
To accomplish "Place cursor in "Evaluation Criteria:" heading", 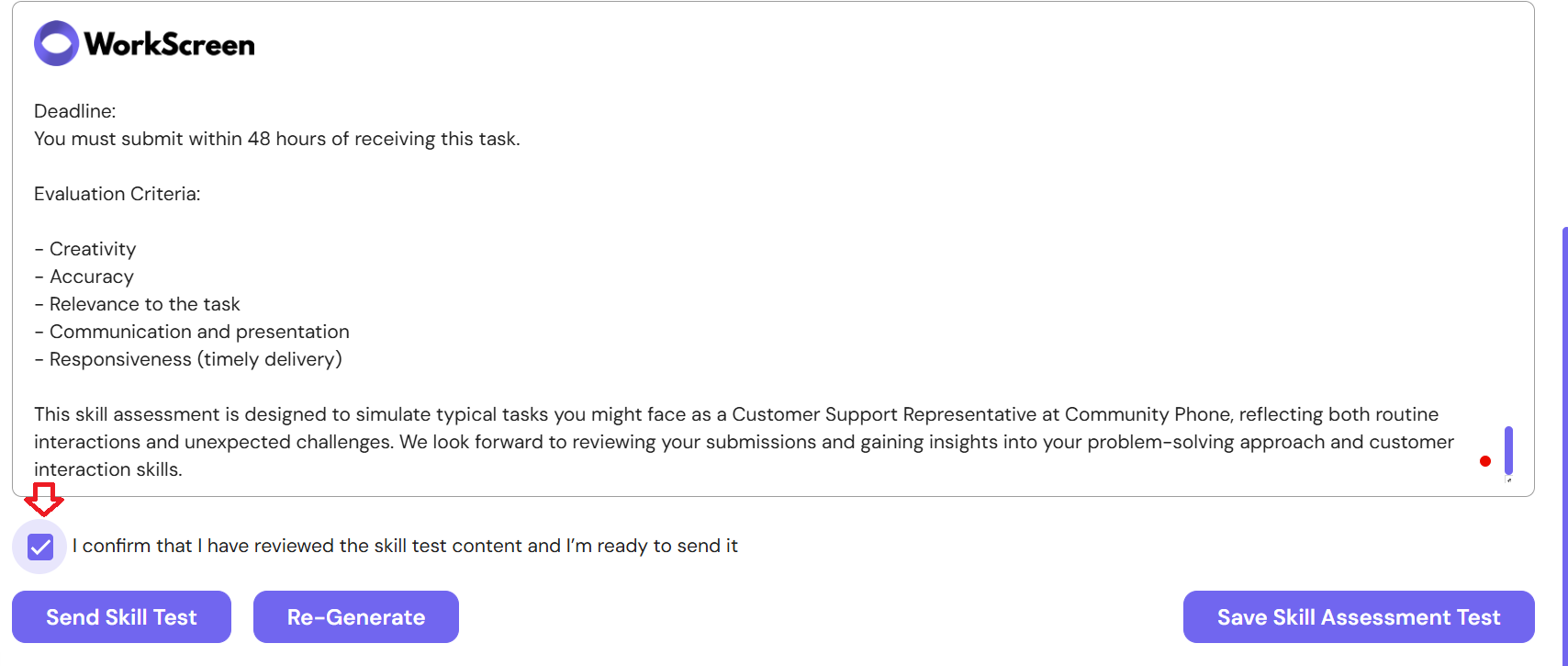I will click(118, 194).
